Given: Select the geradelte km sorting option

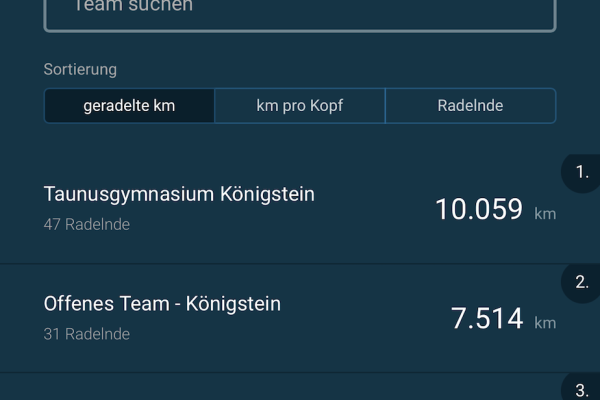Looking at the screenshot, I should click(x=129, y=106).
